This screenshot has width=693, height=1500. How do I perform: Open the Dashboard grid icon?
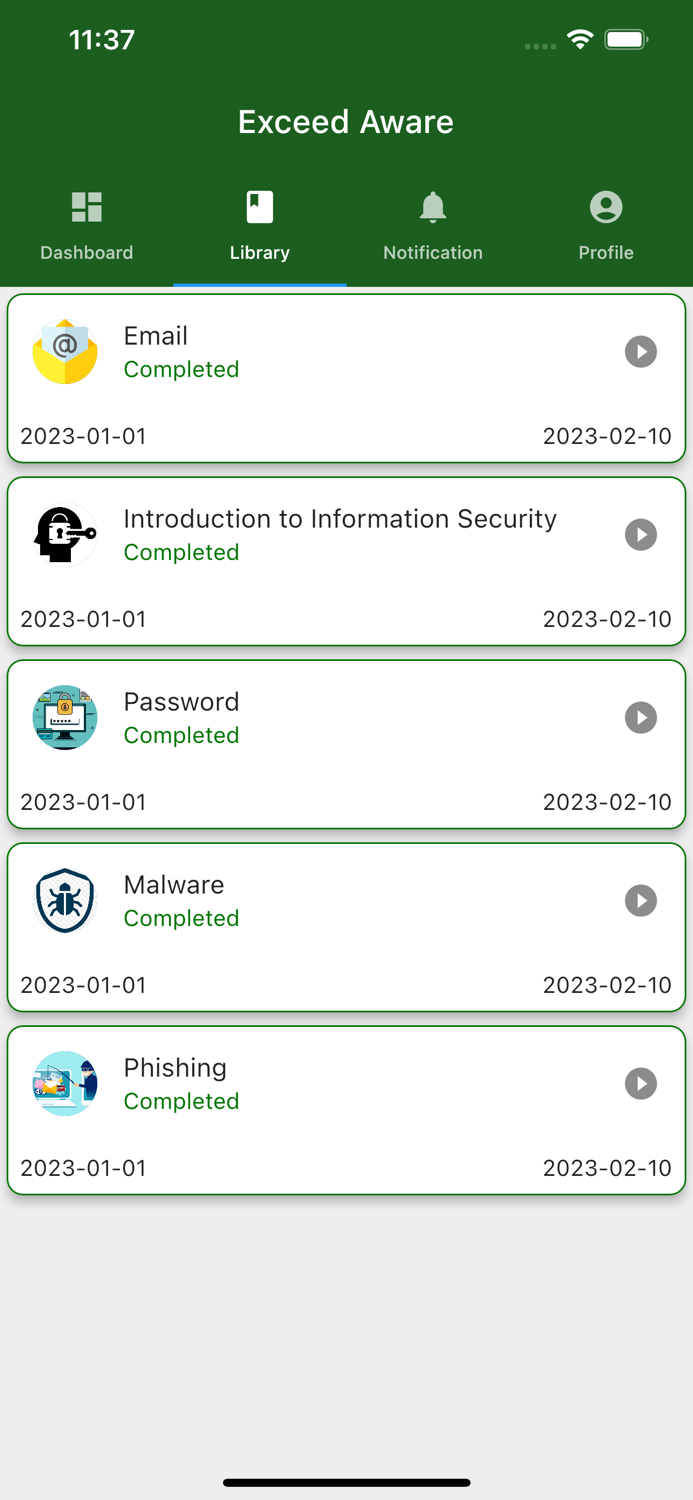(86, 207)
